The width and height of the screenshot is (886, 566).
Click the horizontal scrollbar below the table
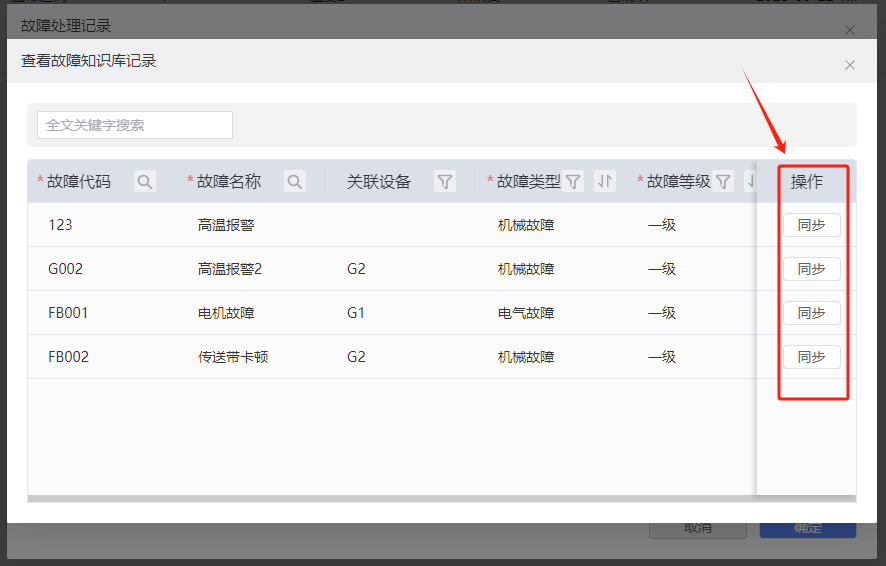pyautogui.click(x=390, y=497)
